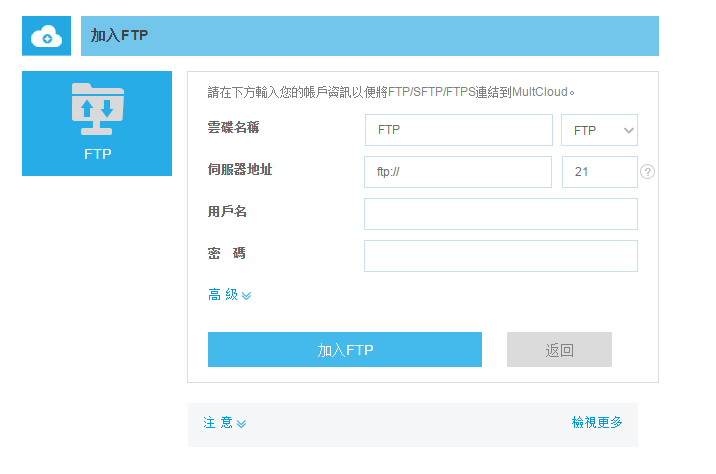Click the ftp:// server address field
This screenshot has height=474, width=716.
click(x=458, y=172)
